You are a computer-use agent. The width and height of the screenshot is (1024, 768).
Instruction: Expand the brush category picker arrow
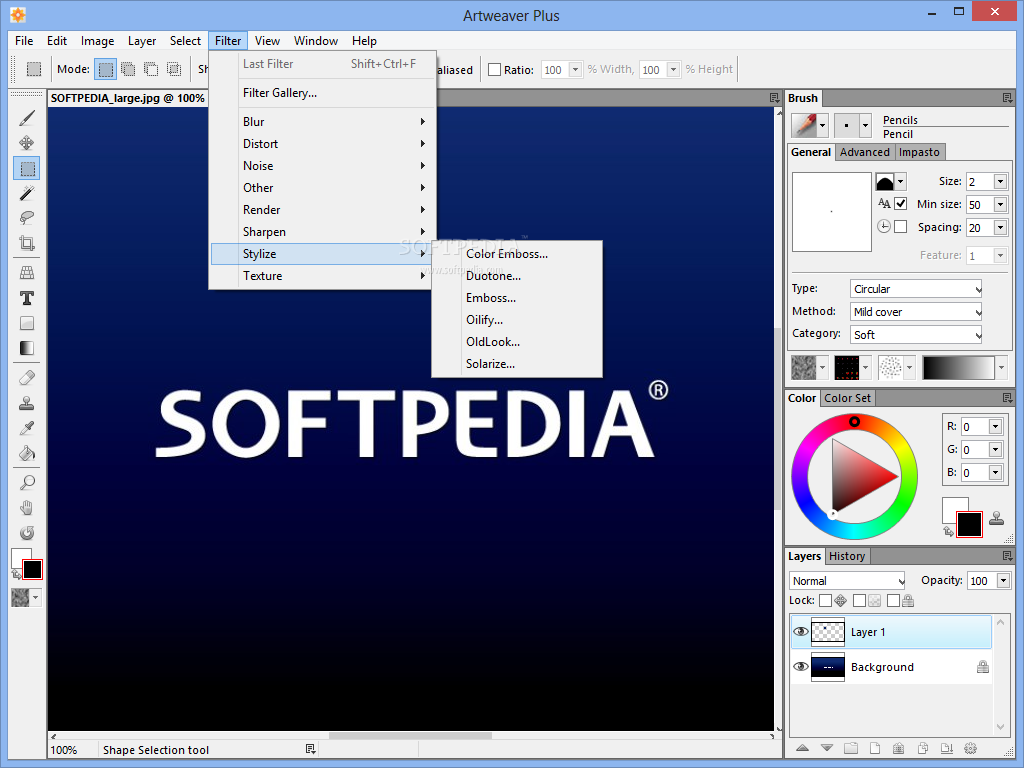coord(823,125)
